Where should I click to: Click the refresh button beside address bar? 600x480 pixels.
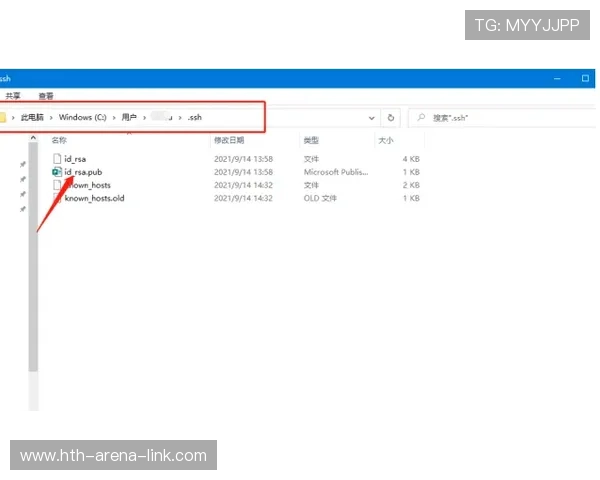pyautogui.click(x=391, y=117)
